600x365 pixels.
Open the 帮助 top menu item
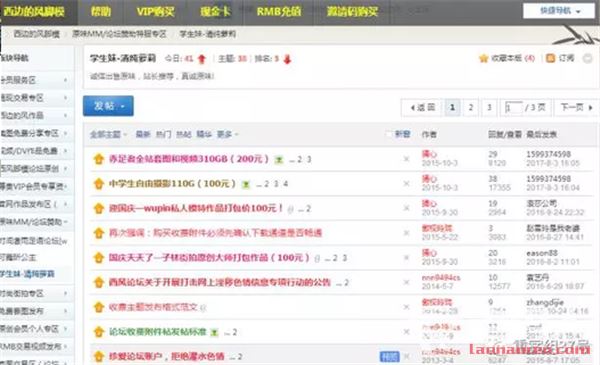[x=101, y=11]
